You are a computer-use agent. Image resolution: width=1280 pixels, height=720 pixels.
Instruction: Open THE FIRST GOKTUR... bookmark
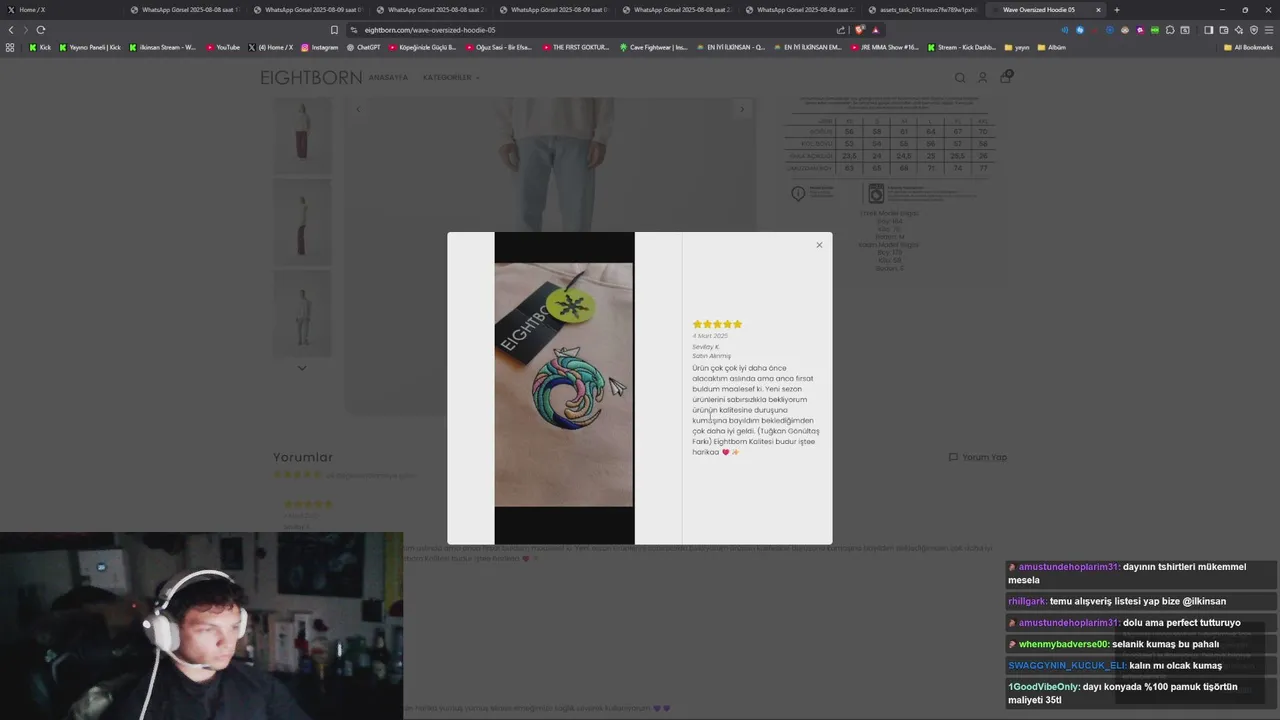575,47
